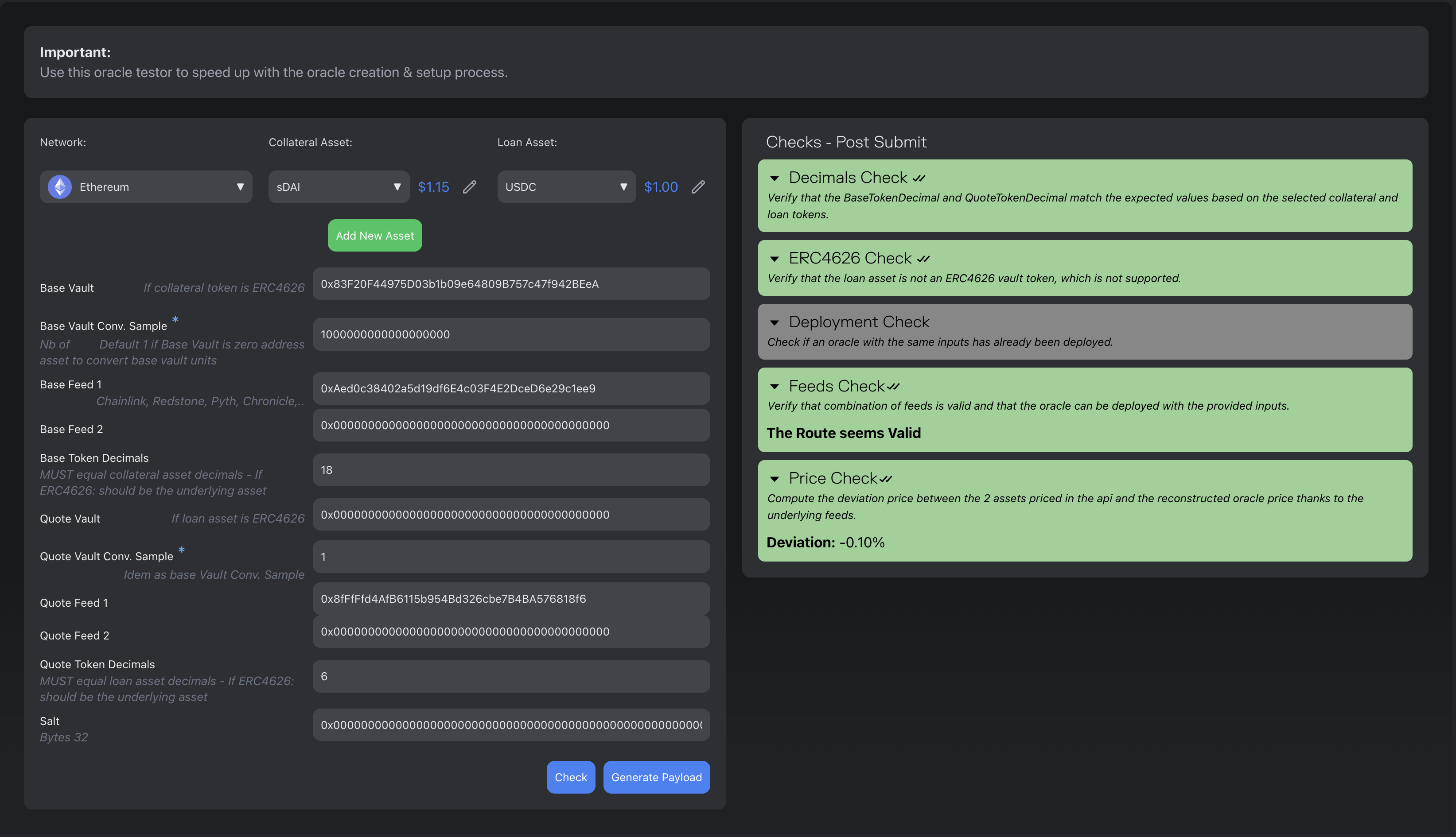Click into the Base Feed 1 address field
Screen dimensions: 1456x837
click(510, 389)
